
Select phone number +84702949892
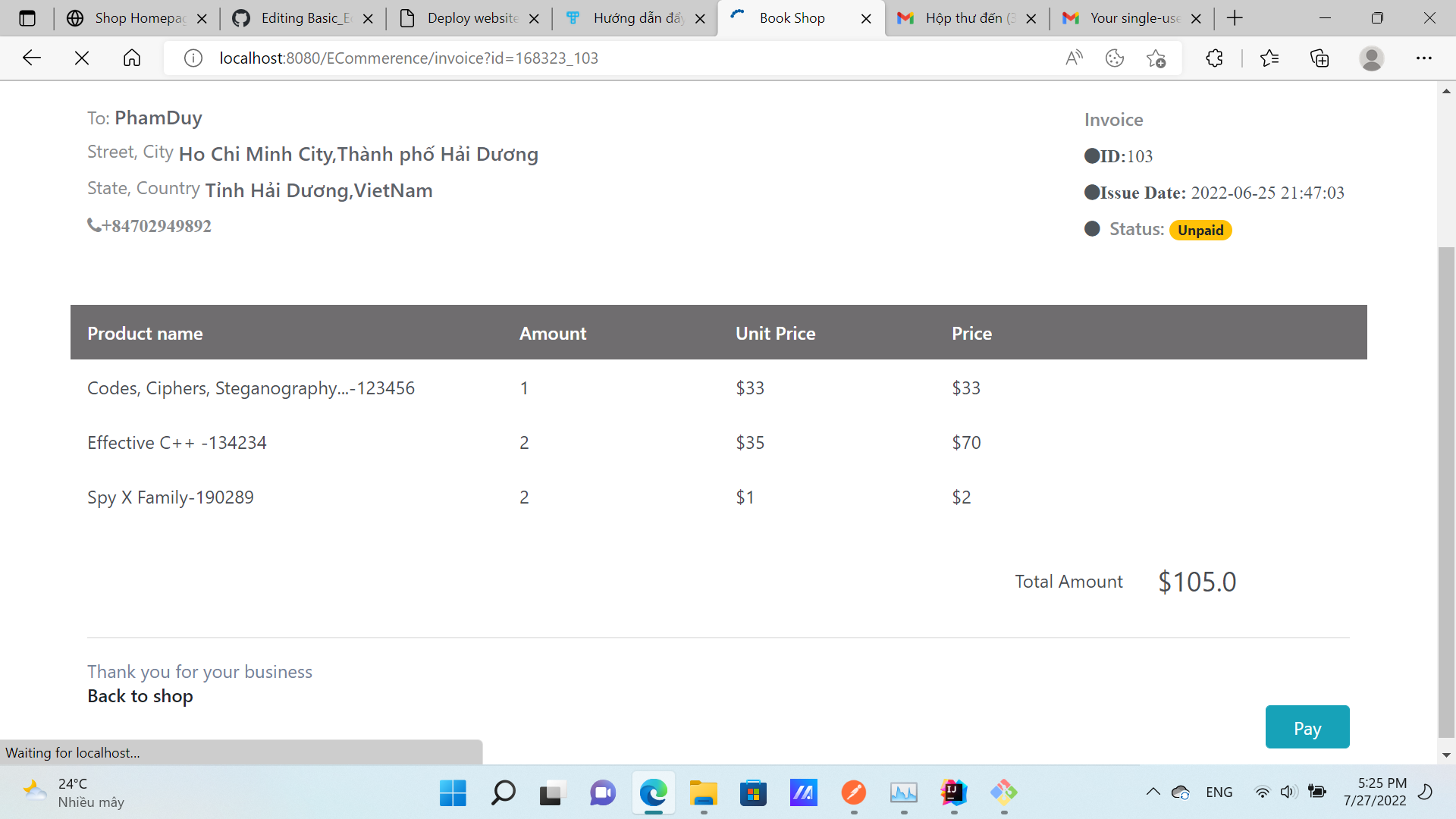tap(156, 226)
